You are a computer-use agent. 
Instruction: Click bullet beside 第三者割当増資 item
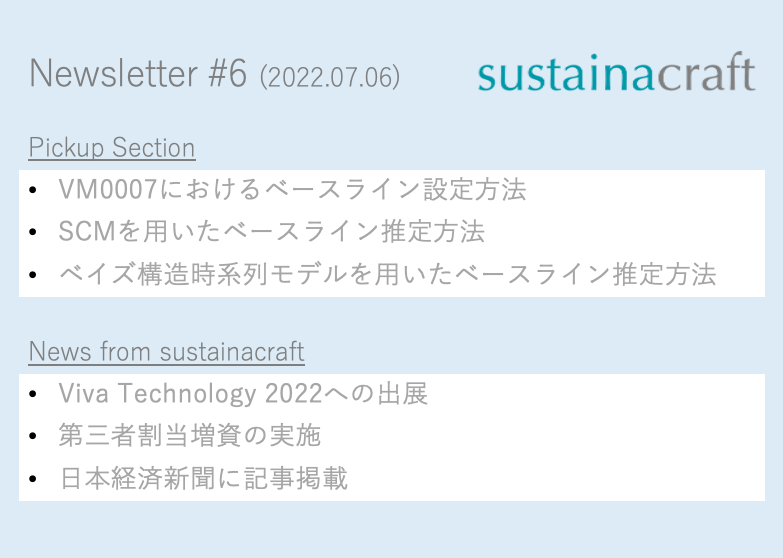[35, 437]
